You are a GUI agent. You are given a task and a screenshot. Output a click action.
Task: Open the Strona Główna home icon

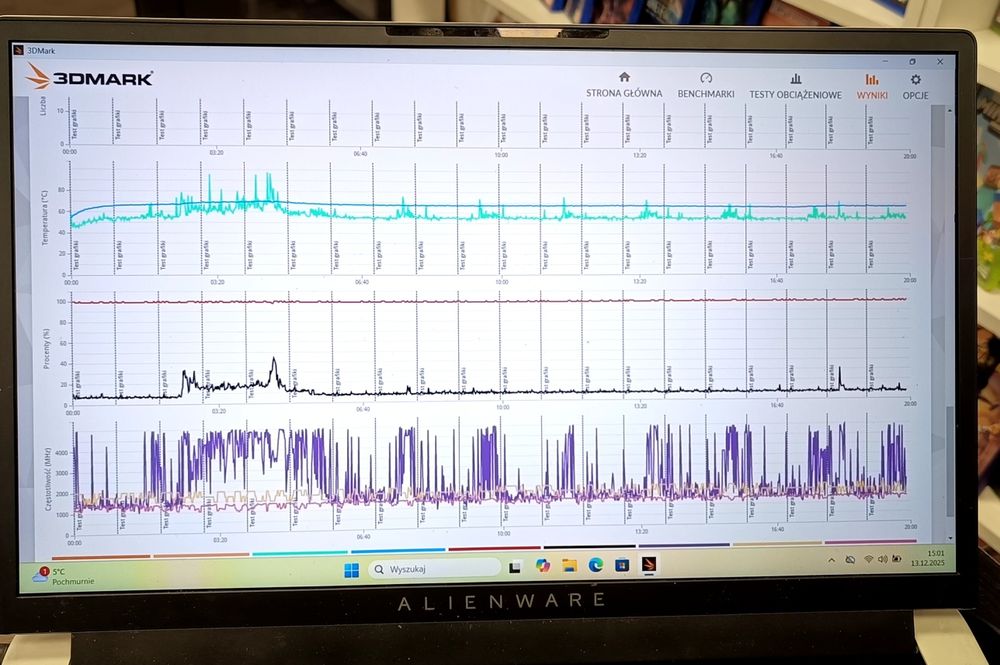[624, 77]
